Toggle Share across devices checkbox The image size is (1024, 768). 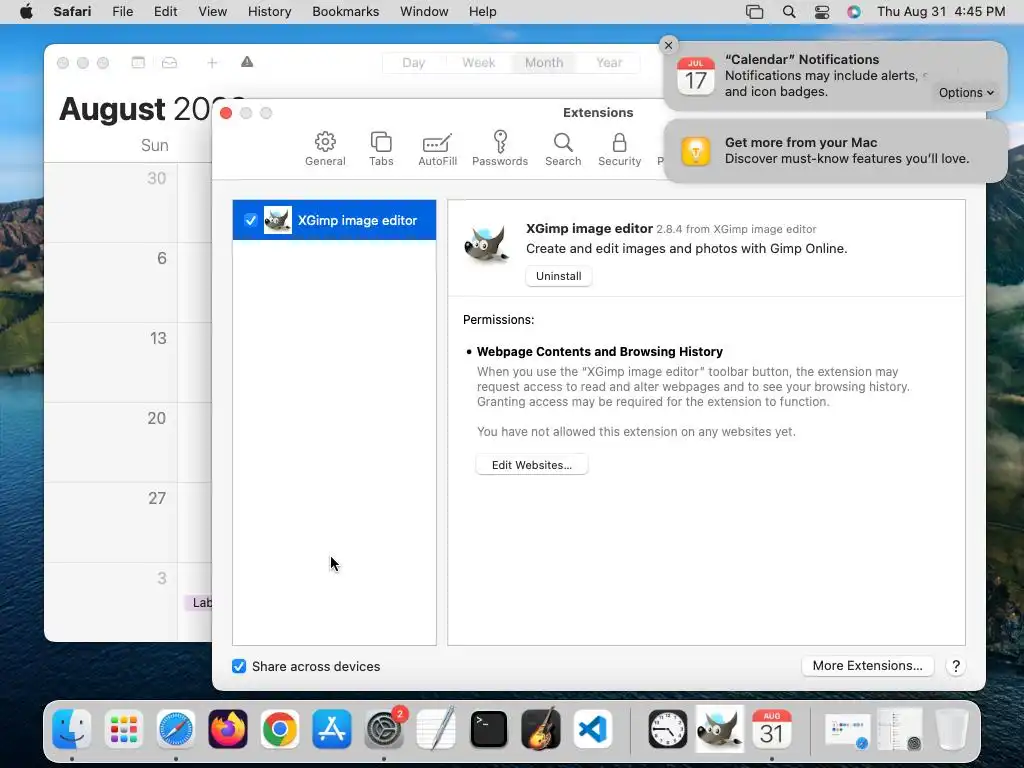click(239, 666)
